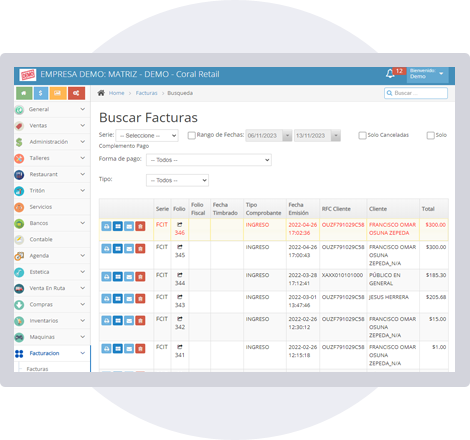
Task: Delete invoice folio 343
Action: (x=140, y=299)
